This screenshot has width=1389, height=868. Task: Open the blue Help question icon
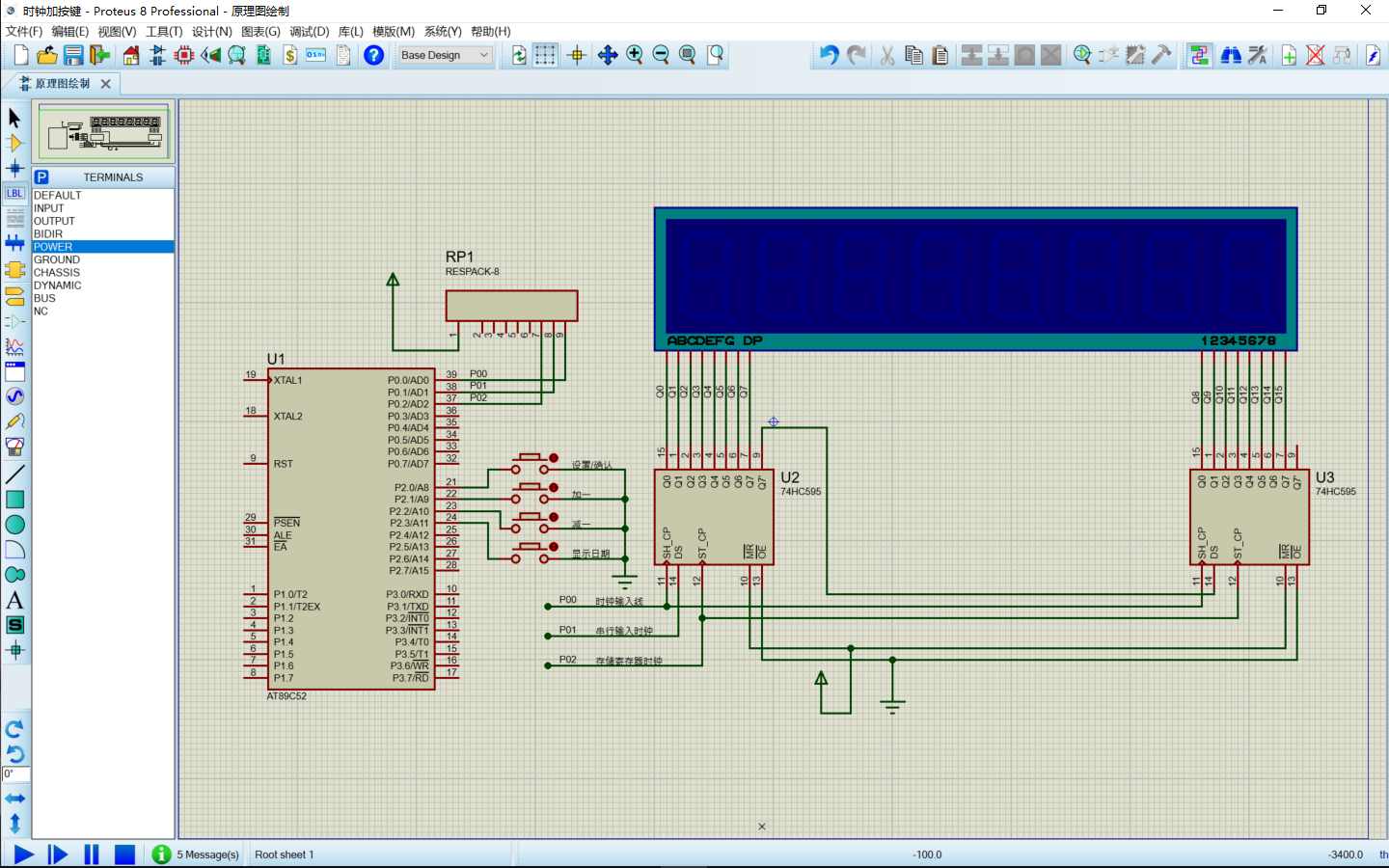click(x=373, y=55)
